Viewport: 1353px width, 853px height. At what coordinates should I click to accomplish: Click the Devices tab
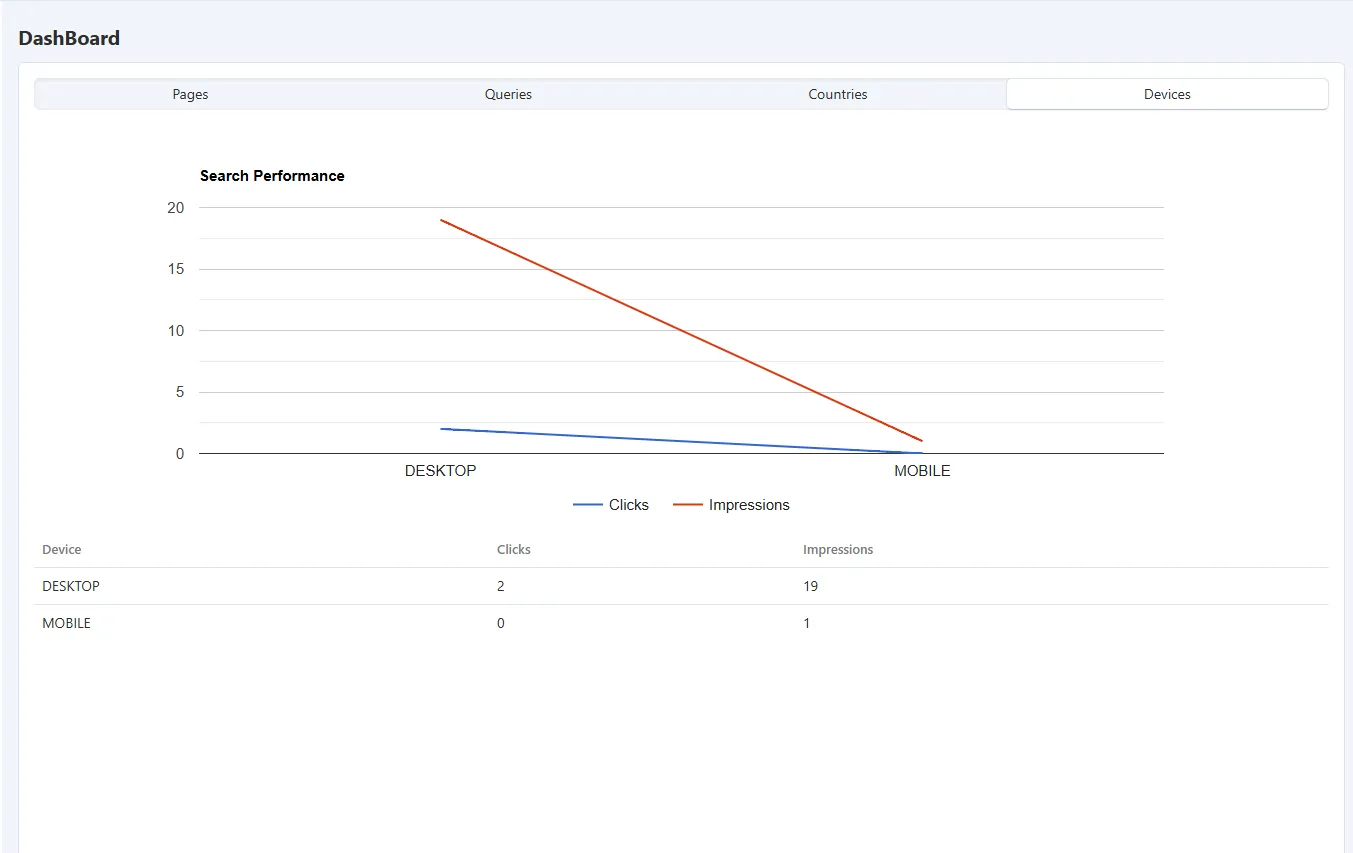tap(1167, 94)
